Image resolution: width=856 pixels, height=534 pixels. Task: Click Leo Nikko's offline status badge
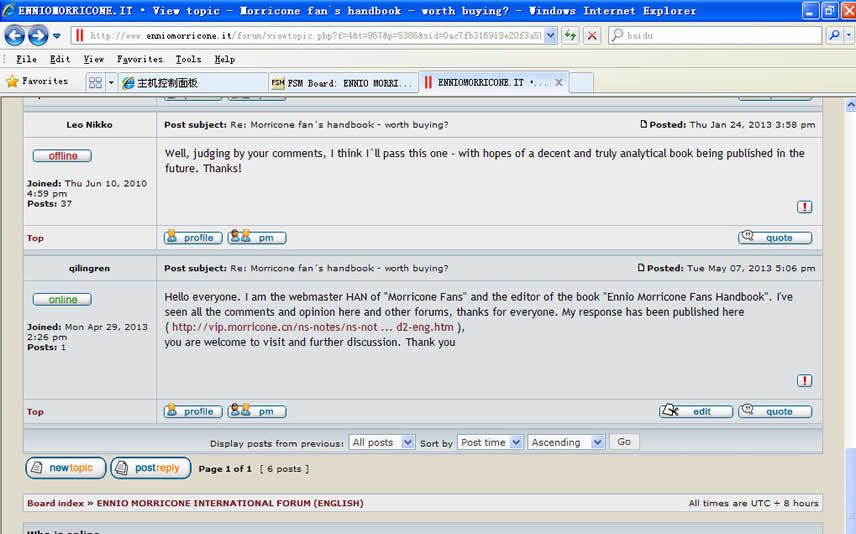(62, 156)
